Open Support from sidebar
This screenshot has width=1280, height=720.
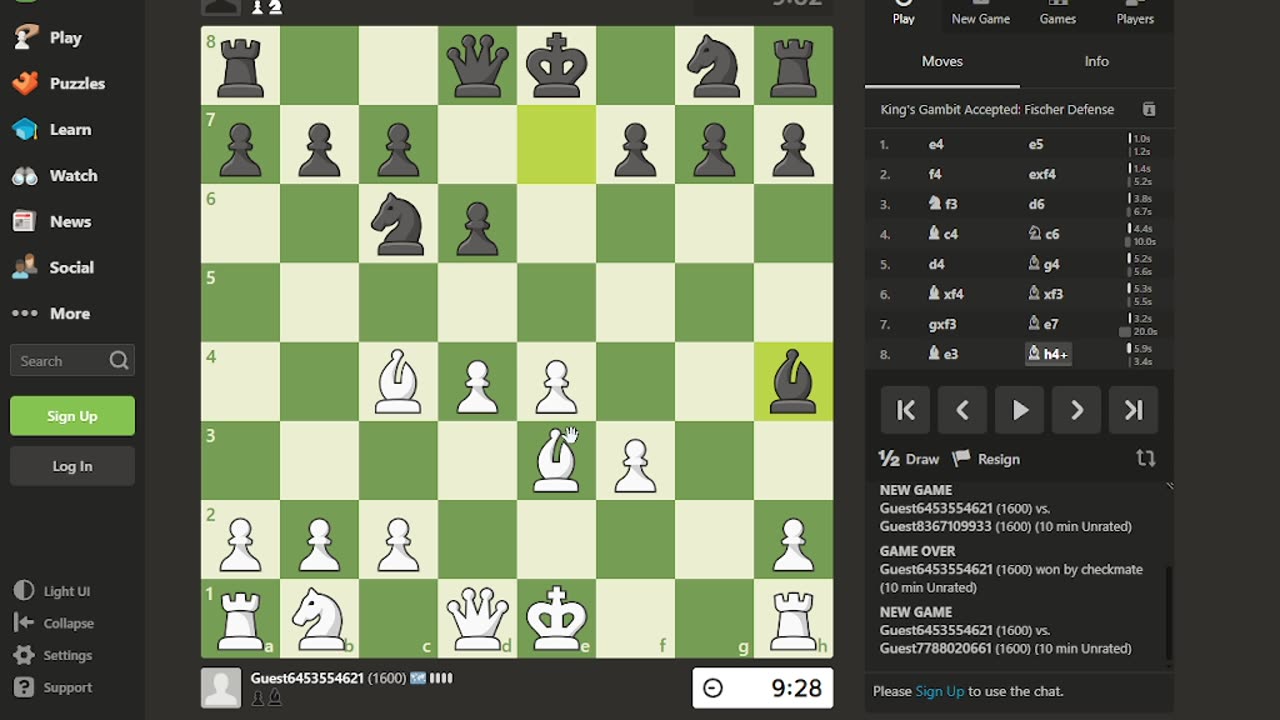point(54,687)
